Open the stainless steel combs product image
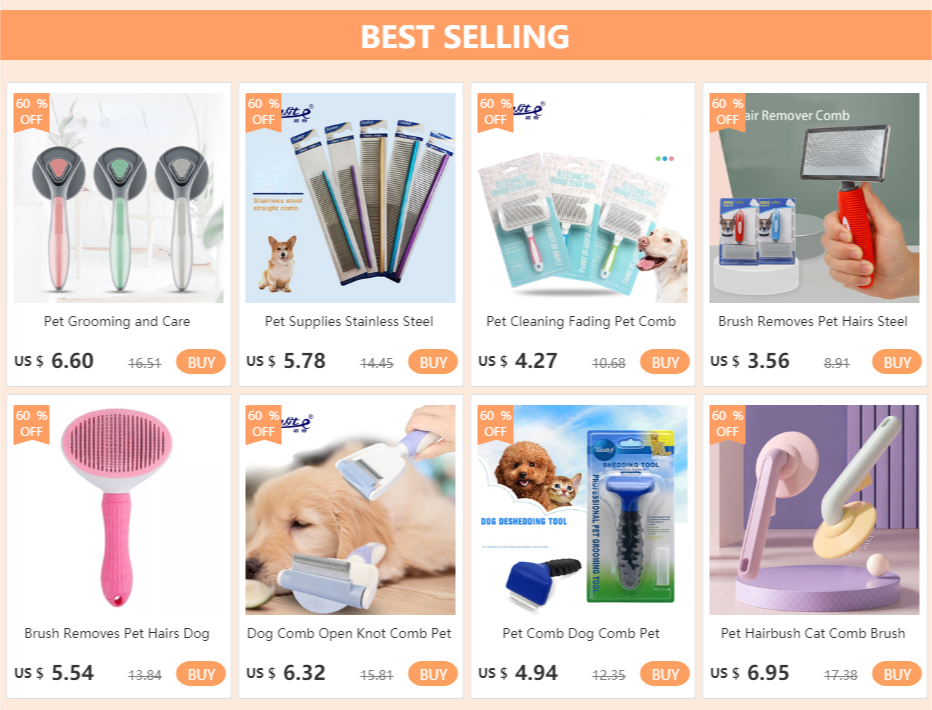Image resolution: width=932 pixels, height=710 pixels. point(350,198)
